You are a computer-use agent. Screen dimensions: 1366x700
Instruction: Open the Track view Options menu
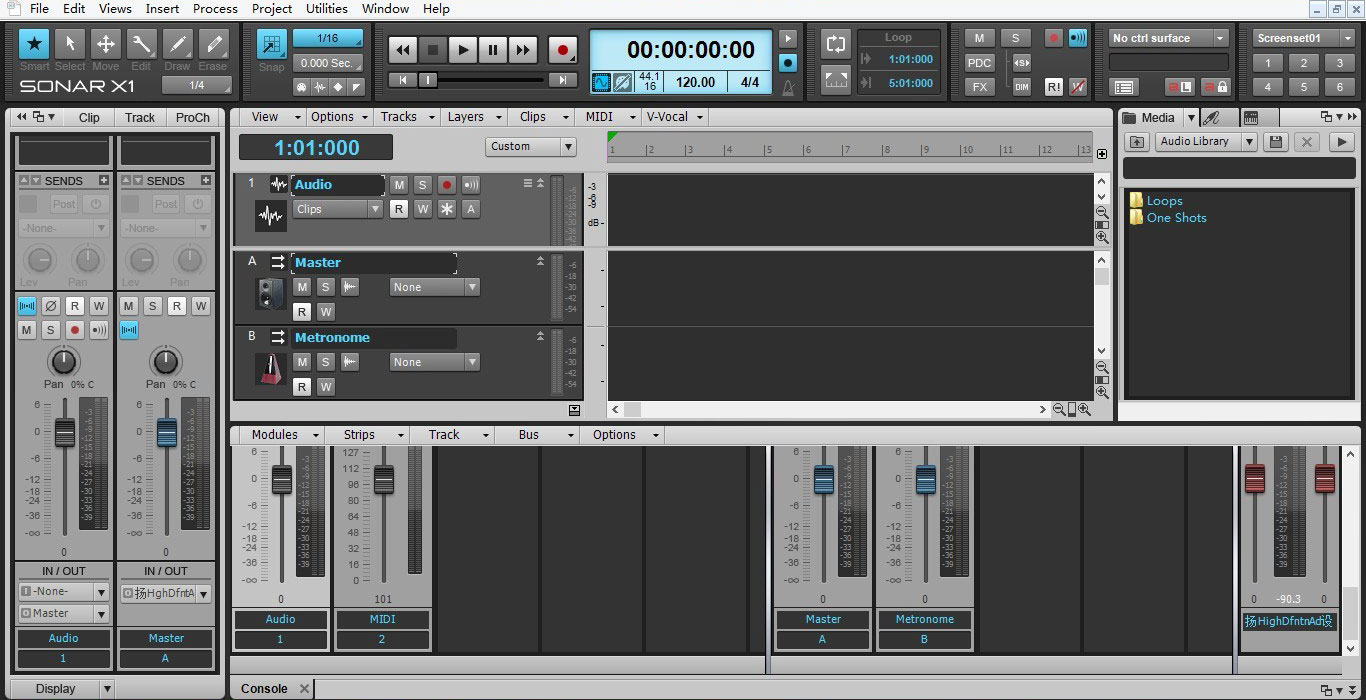338,117
